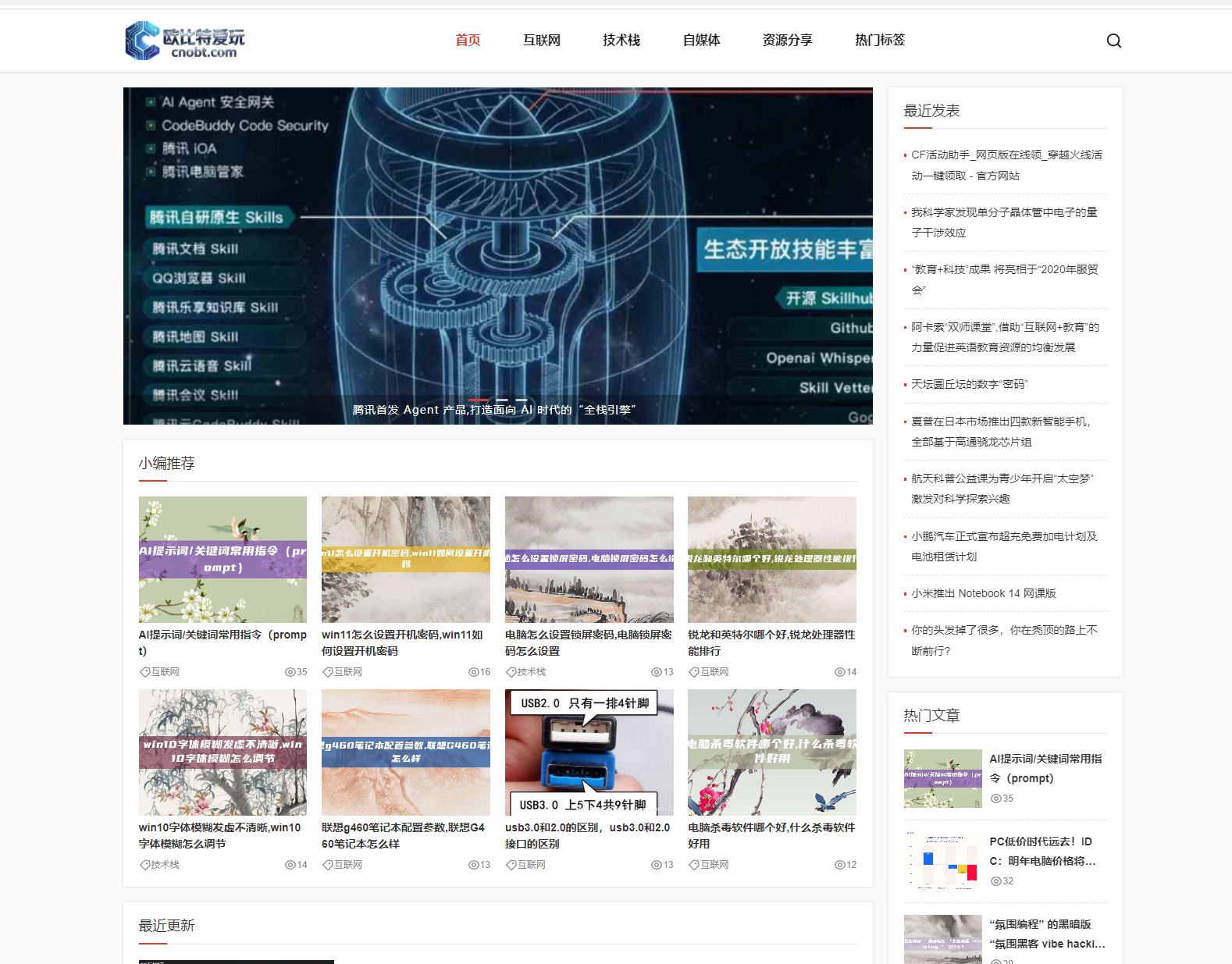The width and height of the screenshot is (1232, 964).
Task: Click the 最近发表 sidebar heading
Action: pos(932,110)
